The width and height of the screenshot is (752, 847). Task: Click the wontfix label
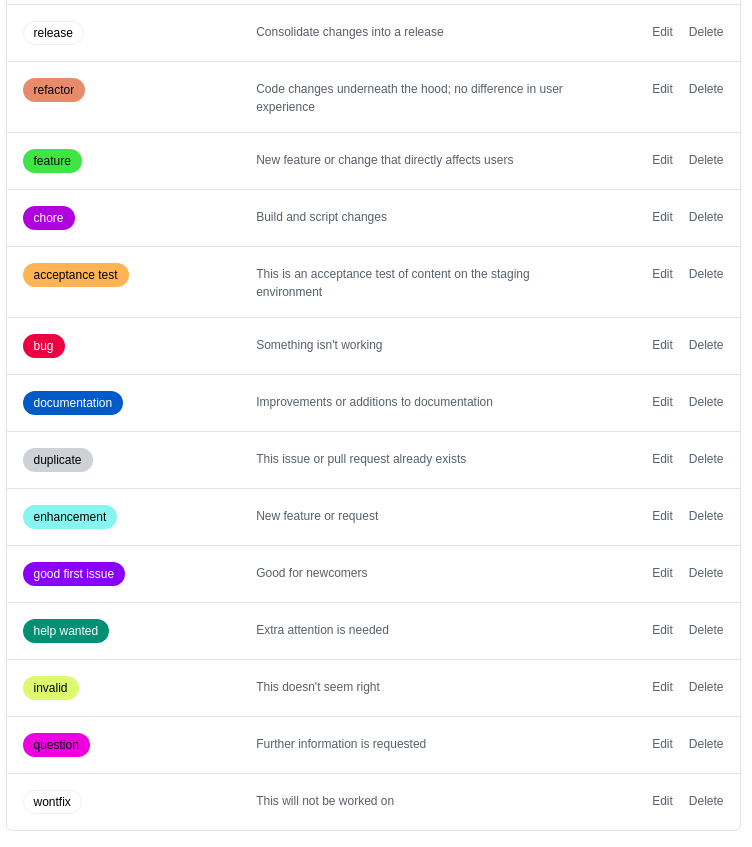[x=52, y=802]
